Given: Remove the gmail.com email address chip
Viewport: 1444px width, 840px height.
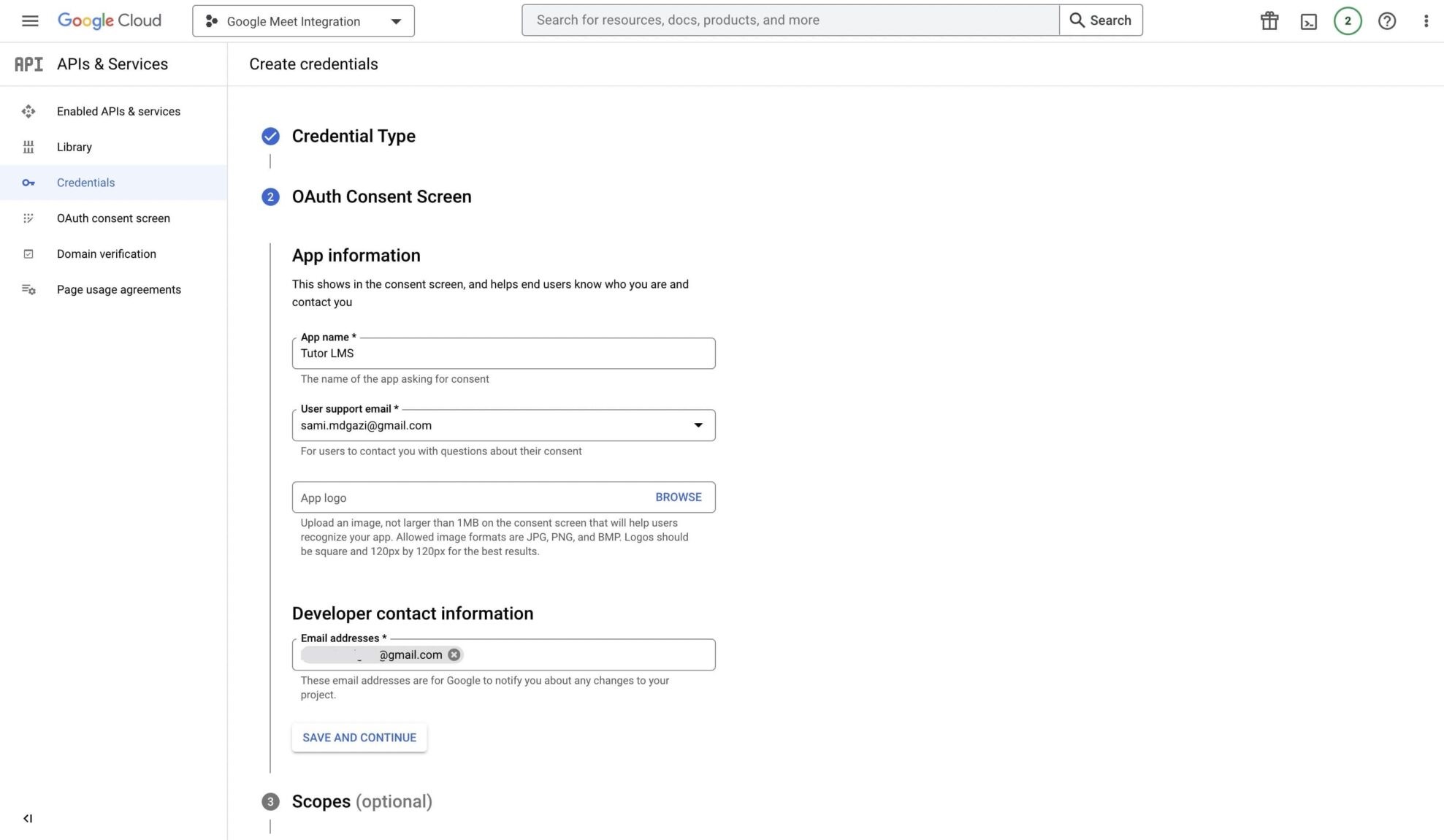Looking at the screenshot, I should click(454, 654).
